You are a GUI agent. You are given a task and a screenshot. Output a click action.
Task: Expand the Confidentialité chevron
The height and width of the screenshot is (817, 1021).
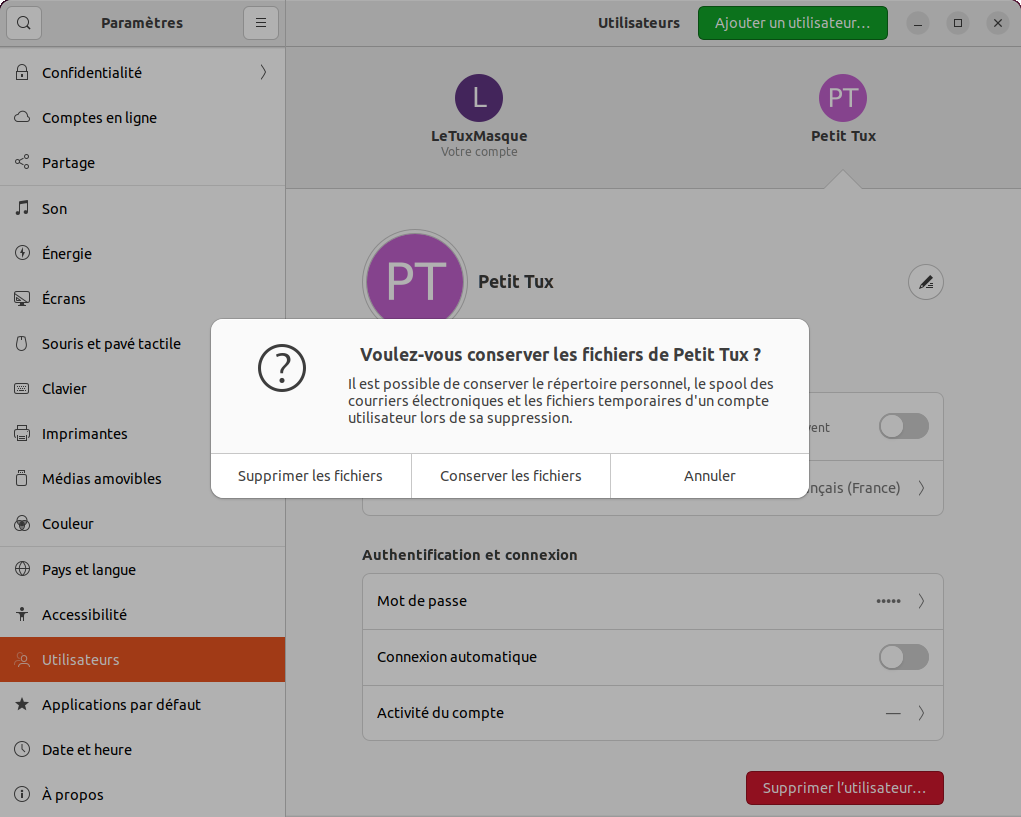coord(263,72)
